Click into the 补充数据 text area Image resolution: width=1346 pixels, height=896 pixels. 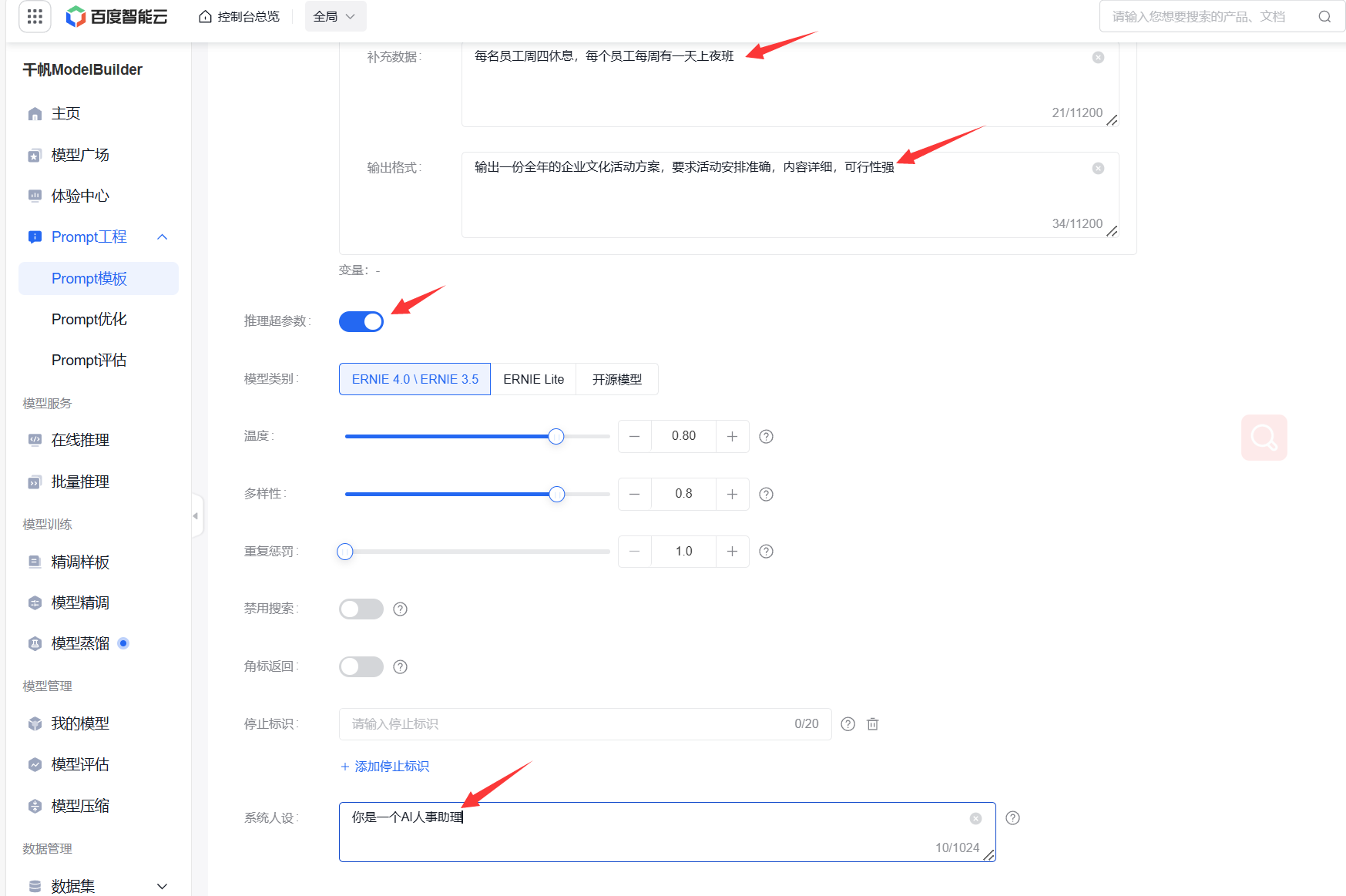point(790,84)
